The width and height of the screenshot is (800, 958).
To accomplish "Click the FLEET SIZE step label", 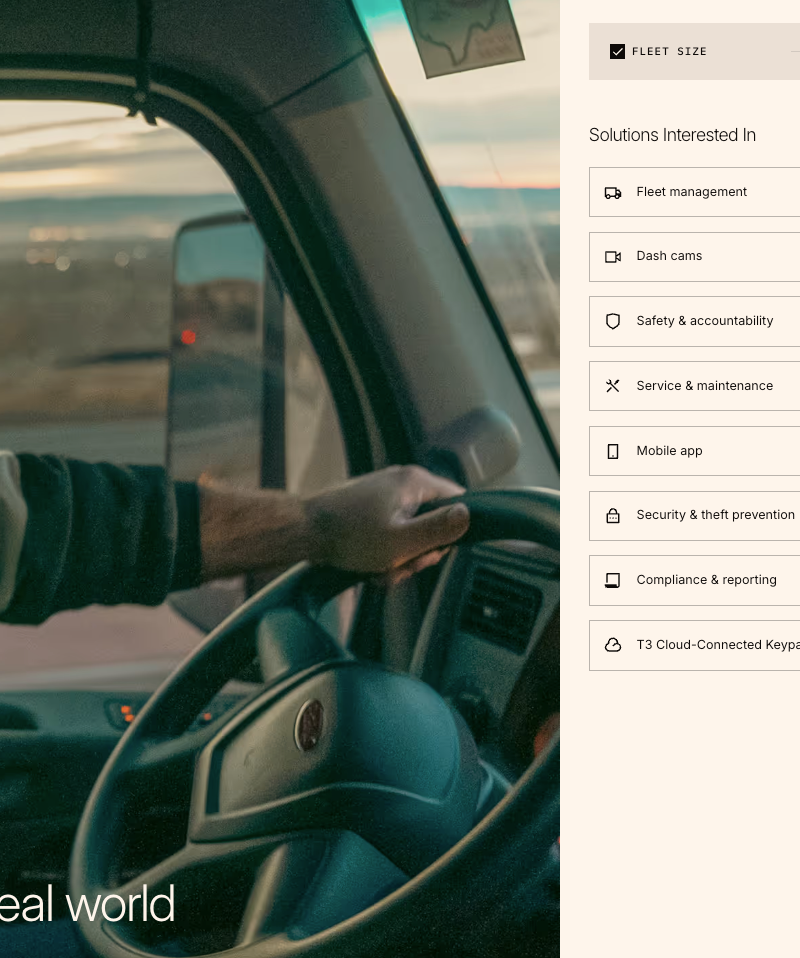I will pyautogui.click(x=669, y=51).
